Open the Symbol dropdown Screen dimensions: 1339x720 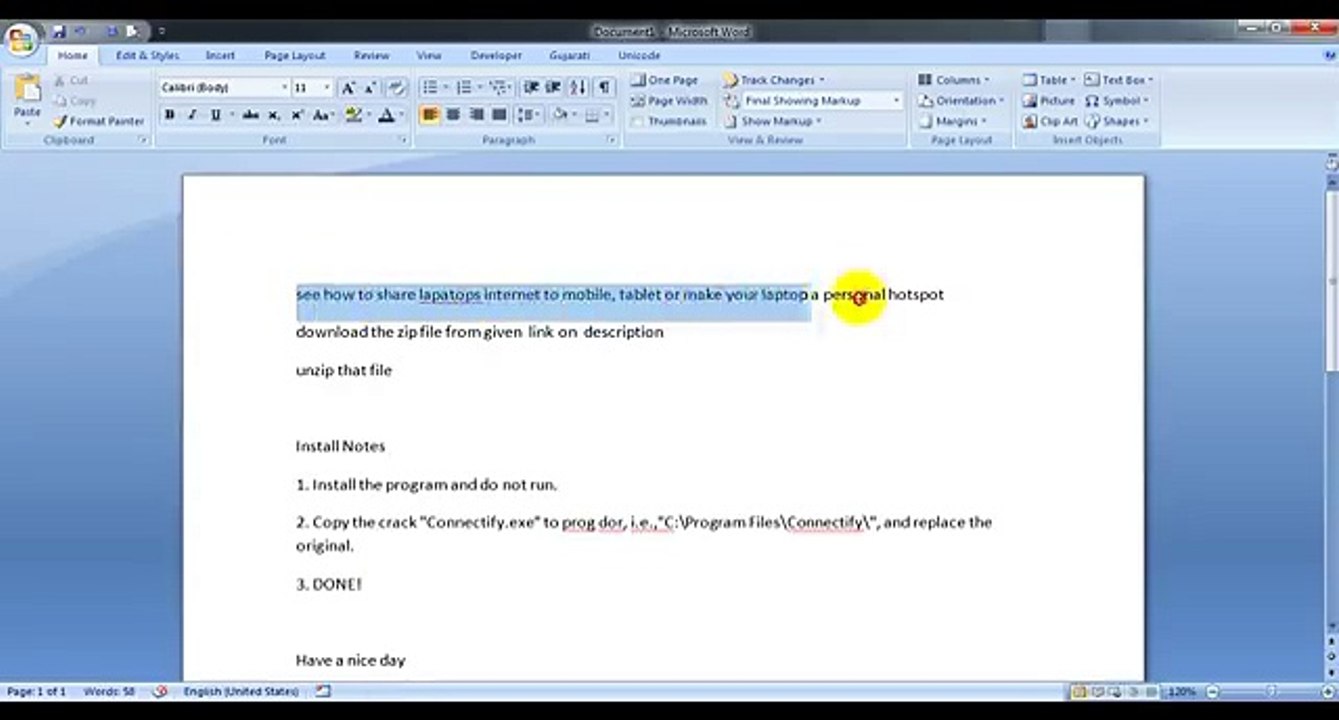click(x=1118, y=101)
